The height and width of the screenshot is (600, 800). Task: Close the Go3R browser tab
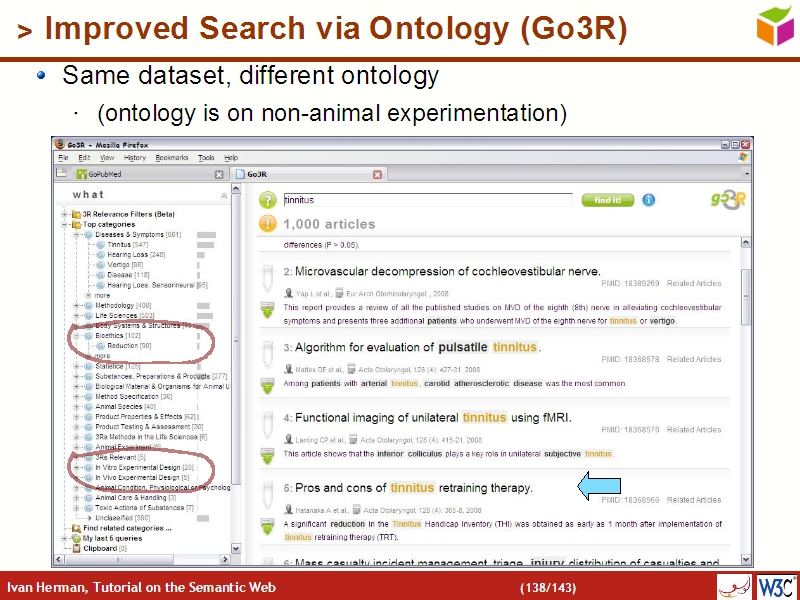click(x=377, y=174)
